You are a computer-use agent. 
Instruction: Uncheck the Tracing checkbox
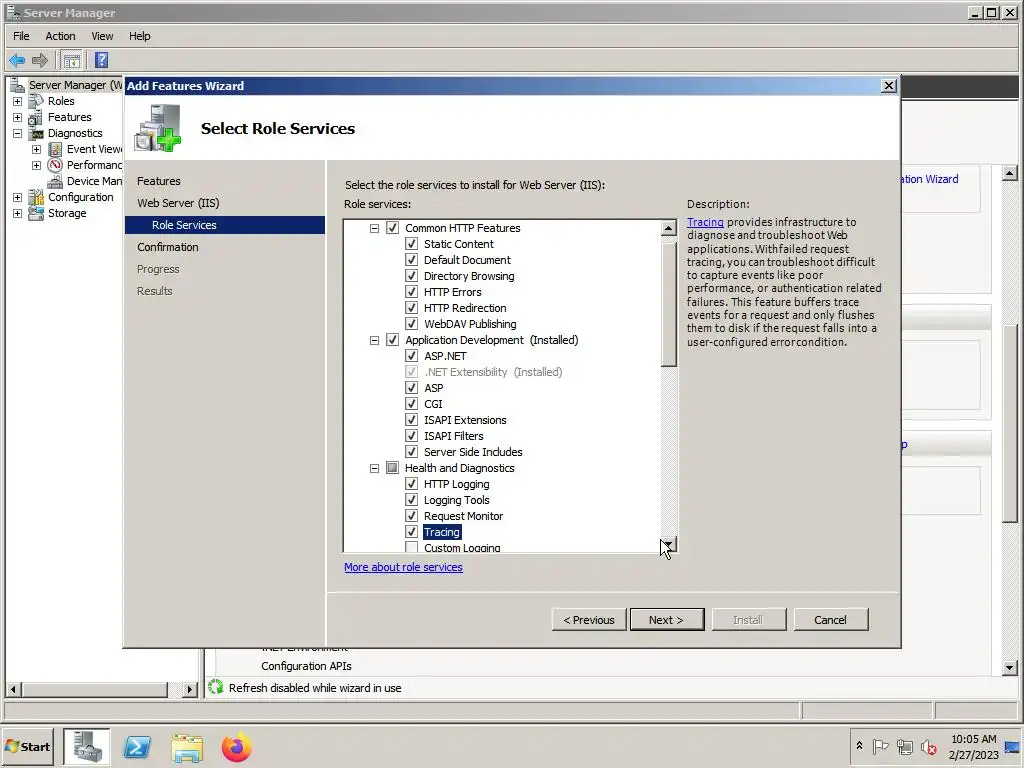click(411, 532)
